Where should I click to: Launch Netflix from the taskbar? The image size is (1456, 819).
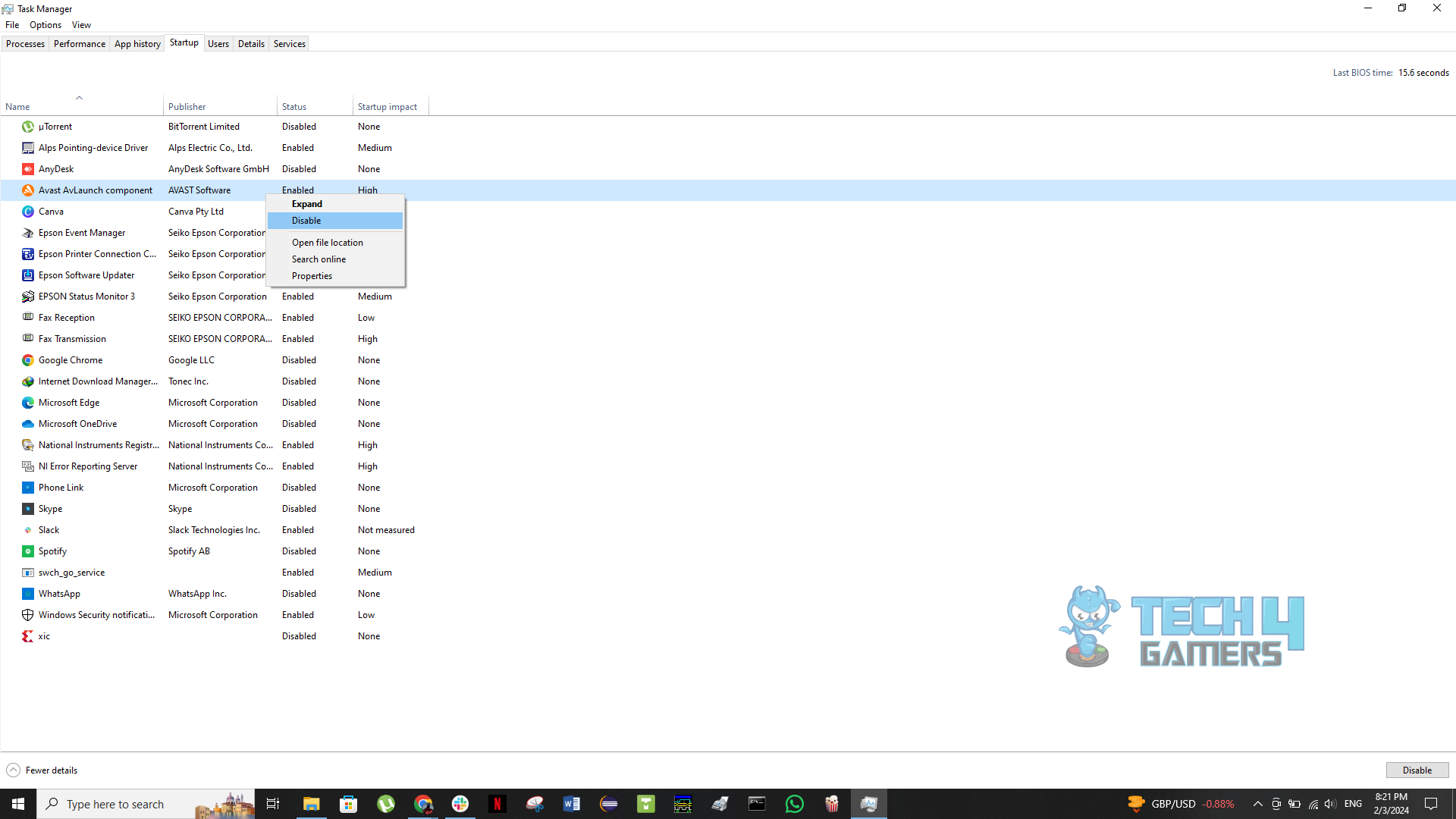(497, 803)
